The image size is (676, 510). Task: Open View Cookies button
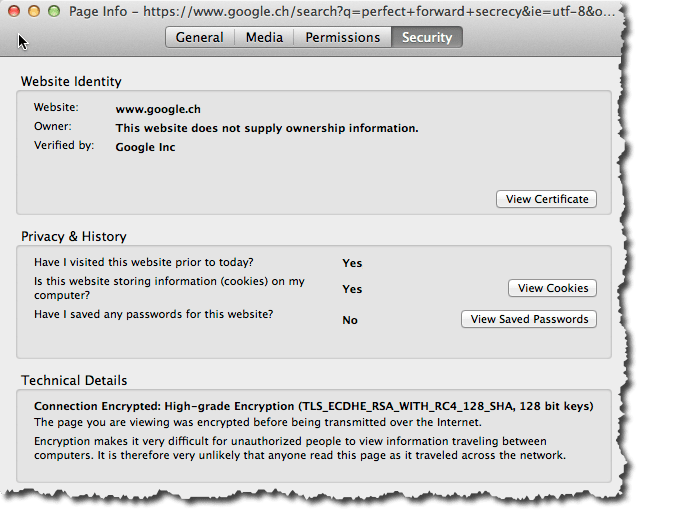pos(553,288)
